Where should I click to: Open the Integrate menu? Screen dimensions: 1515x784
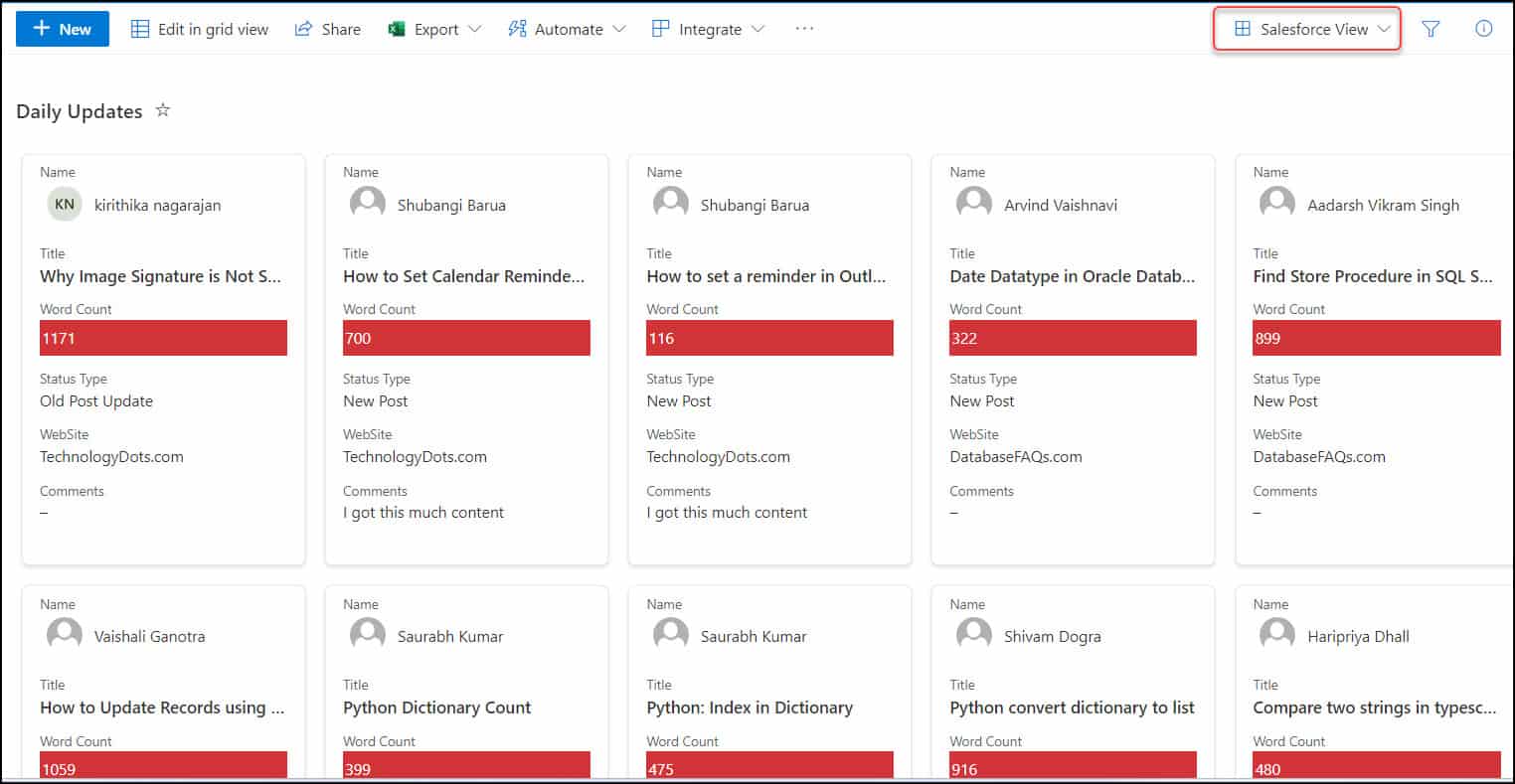pyautogui.click(x=707, y=29)
